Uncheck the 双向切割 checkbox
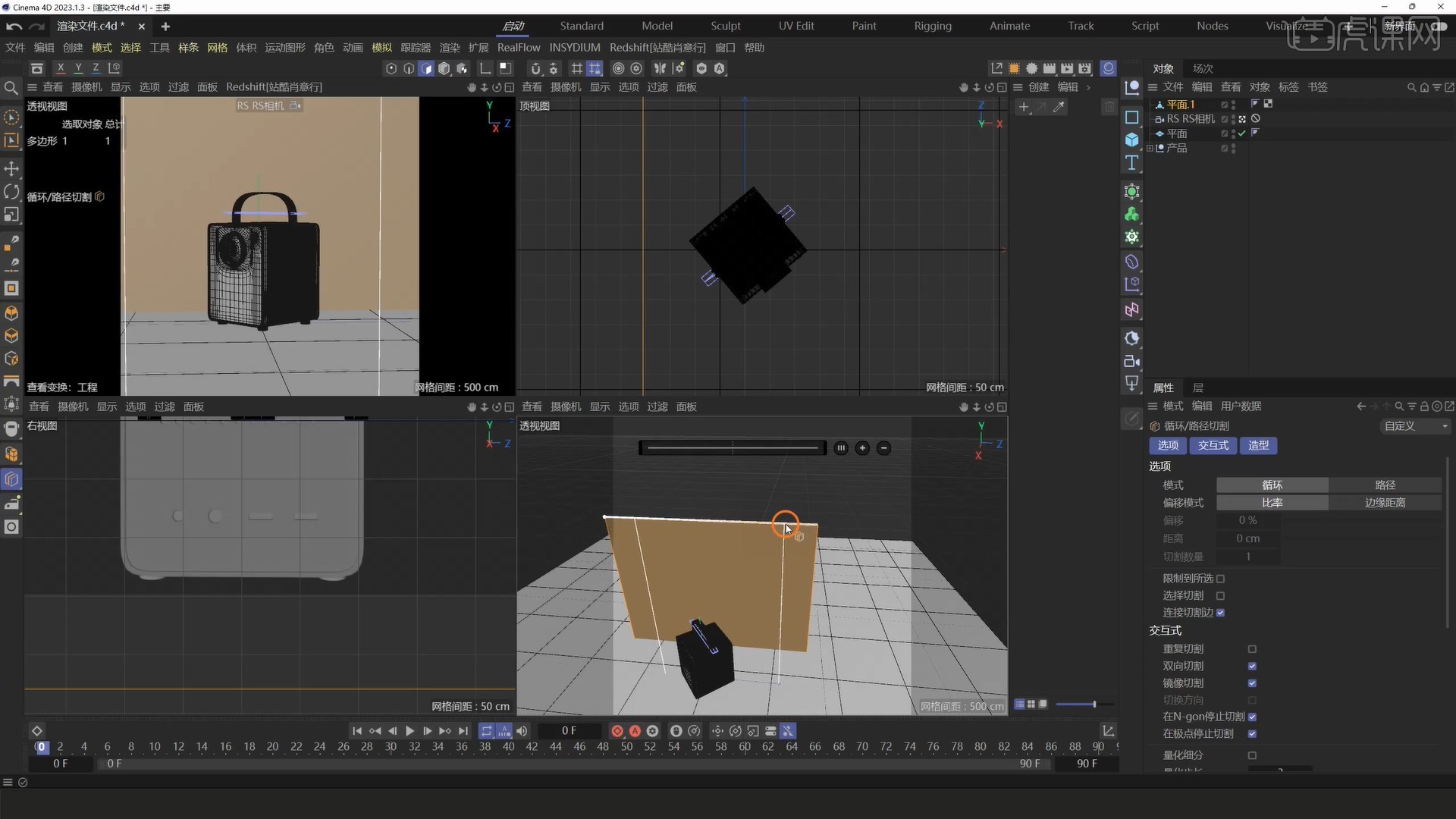Screen dimensions: 1456x819 (x=1253, y=667)
